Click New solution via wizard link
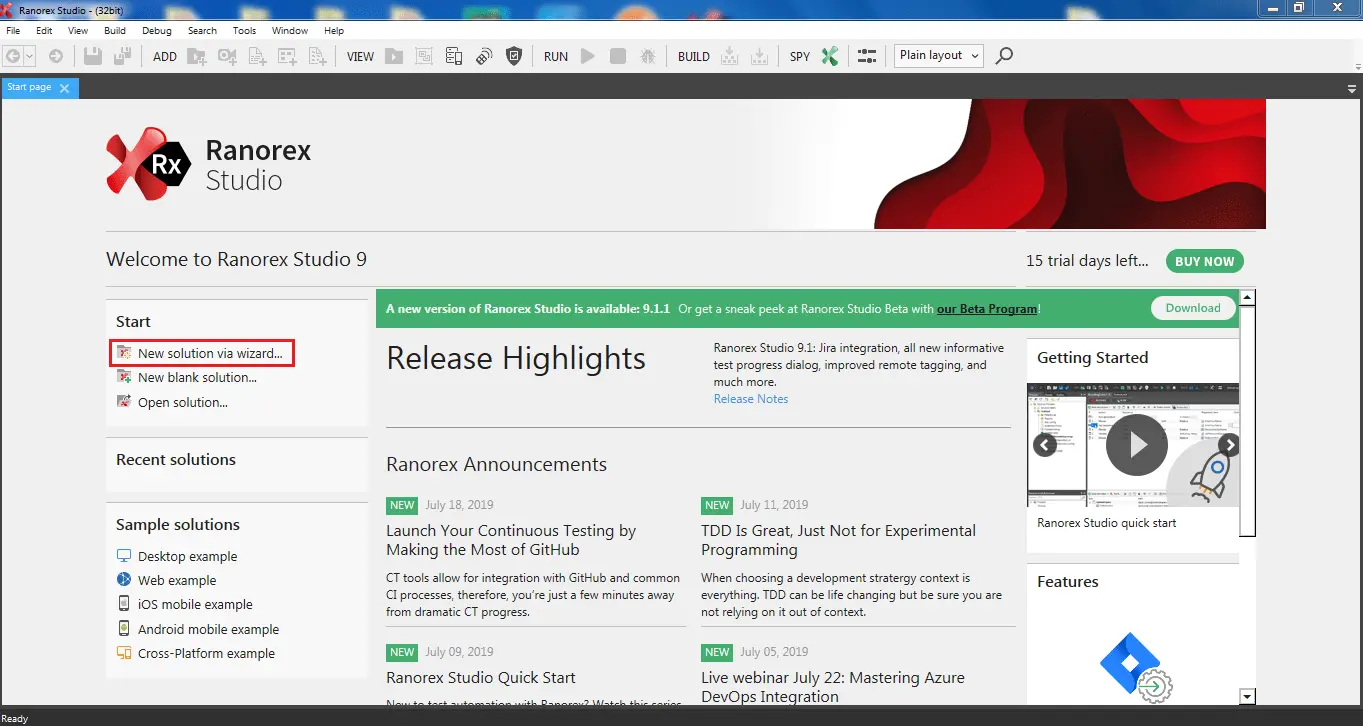Image resolution: width=1363 pixels, height=726 pixels. click(x=210, y=353)
